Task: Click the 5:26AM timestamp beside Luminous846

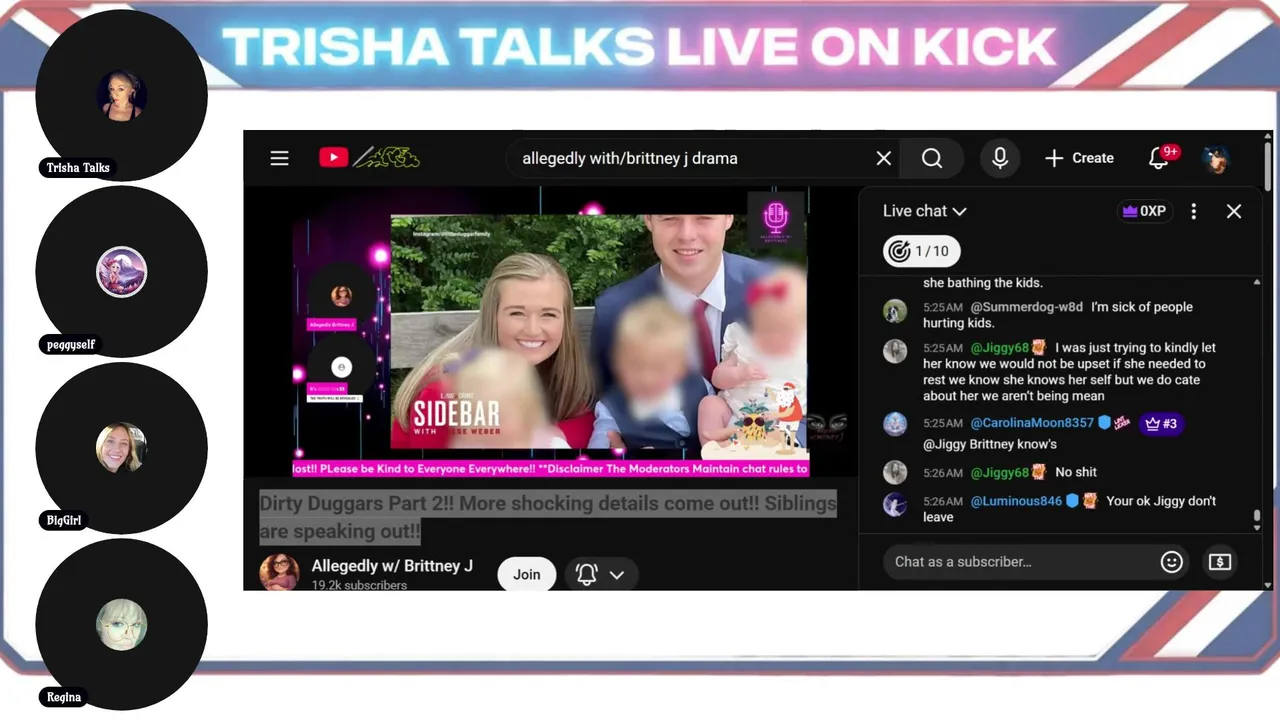Action: coord(943,501)
